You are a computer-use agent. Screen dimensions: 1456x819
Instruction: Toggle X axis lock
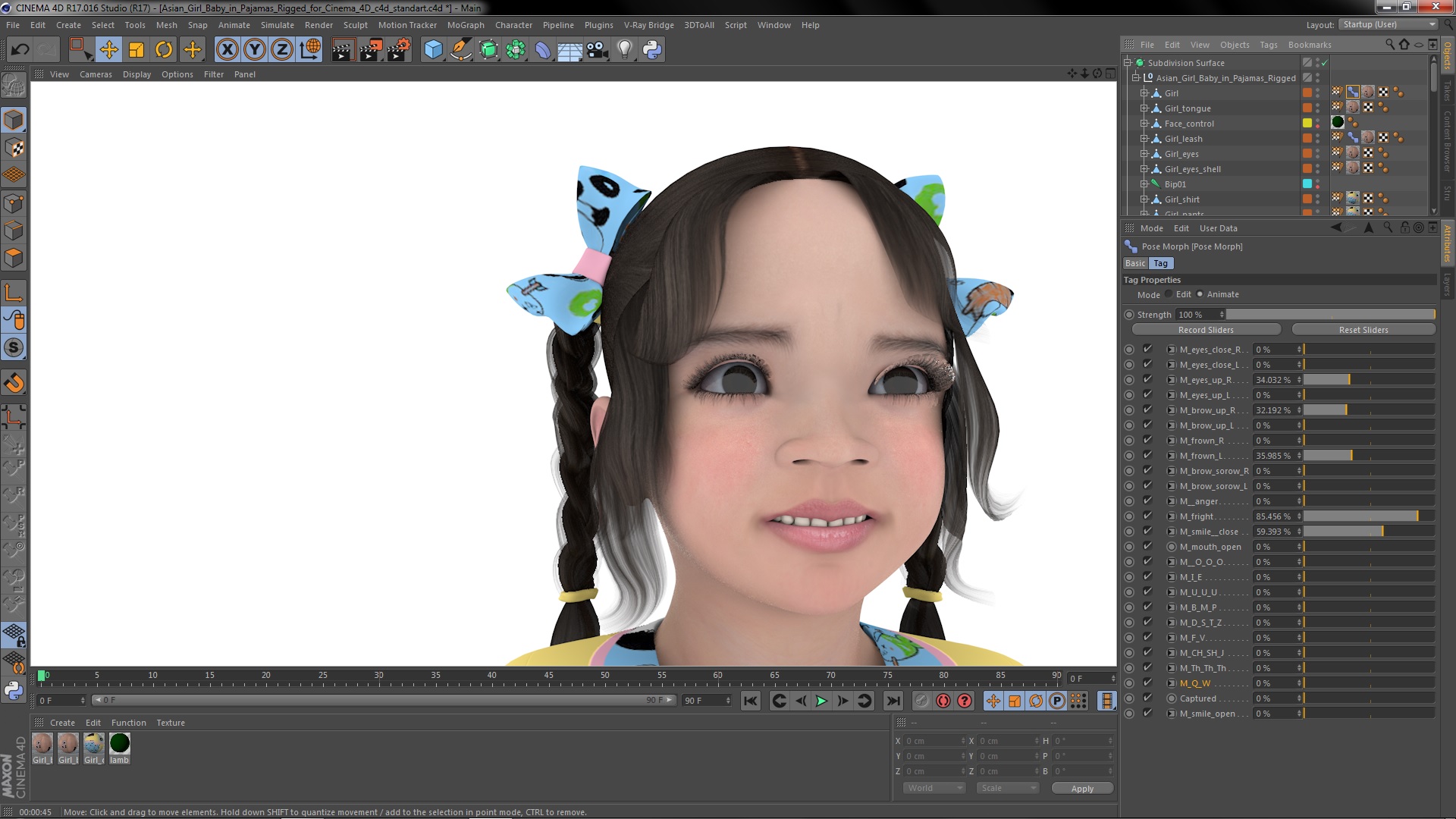point(227,50)
